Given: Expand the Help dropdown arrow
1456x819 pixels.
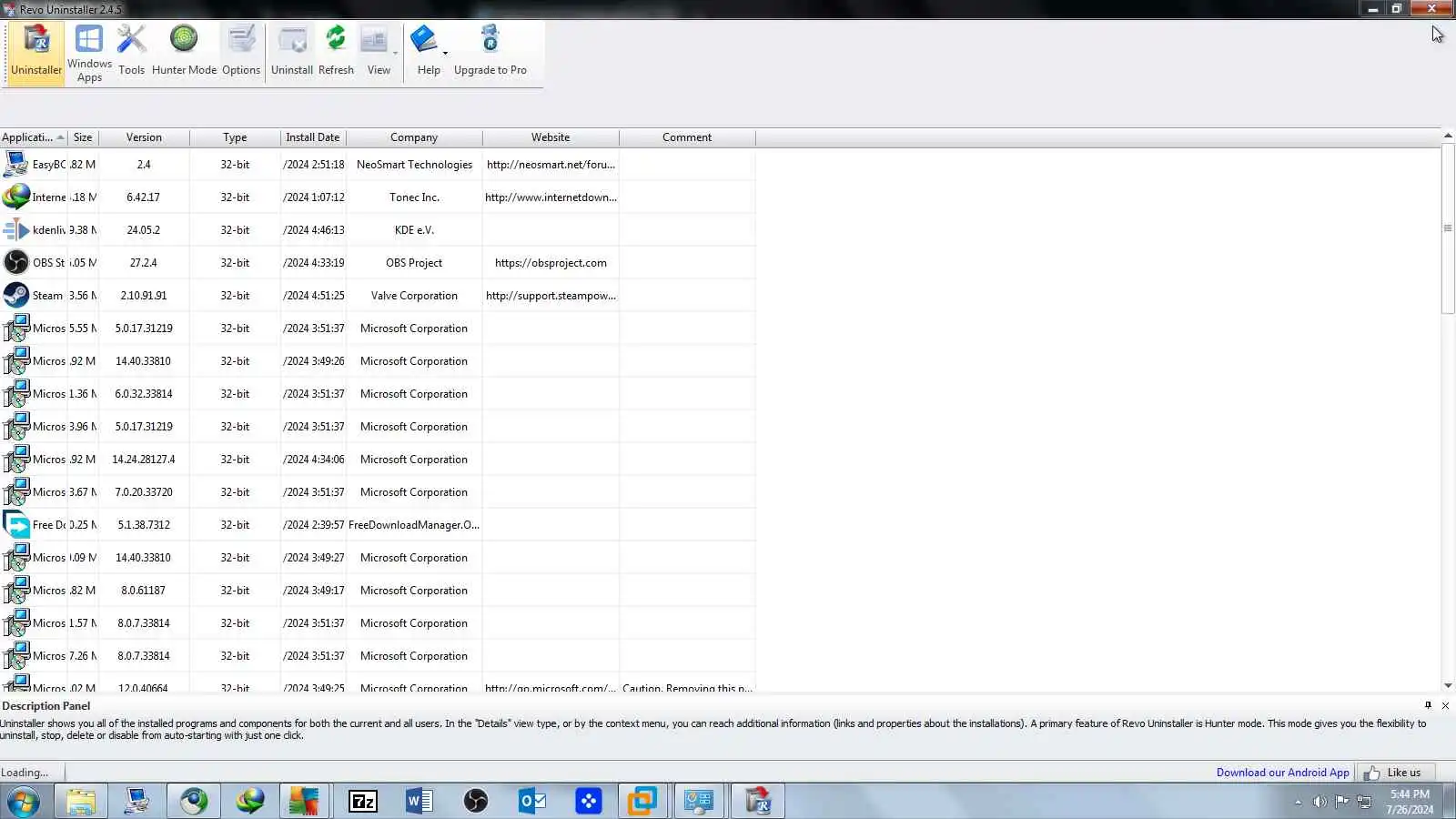Looking at the screenshot, I should (x=445, y=54).
